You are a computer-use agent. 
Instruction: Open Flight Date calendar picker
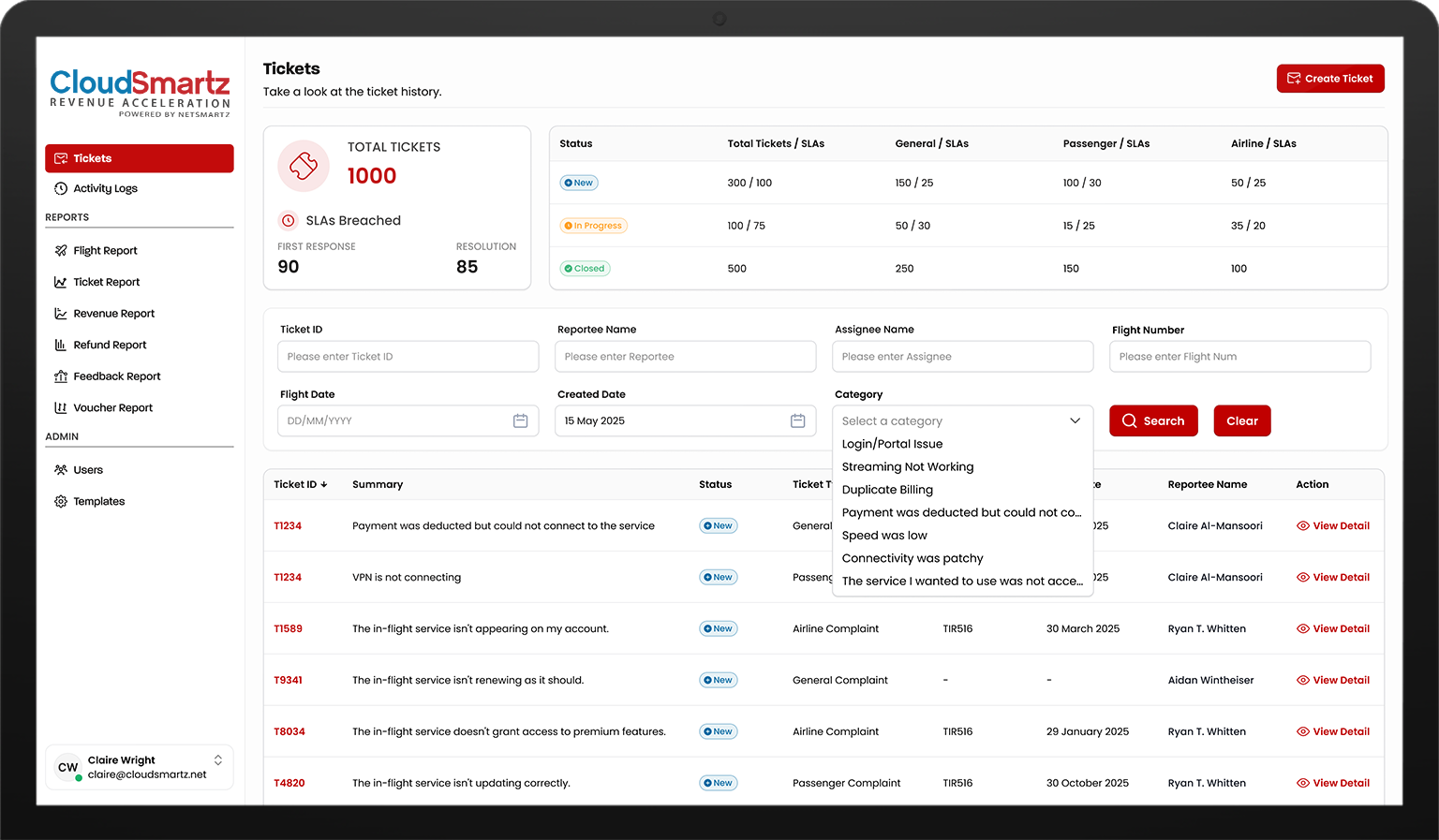coord(520,421)
